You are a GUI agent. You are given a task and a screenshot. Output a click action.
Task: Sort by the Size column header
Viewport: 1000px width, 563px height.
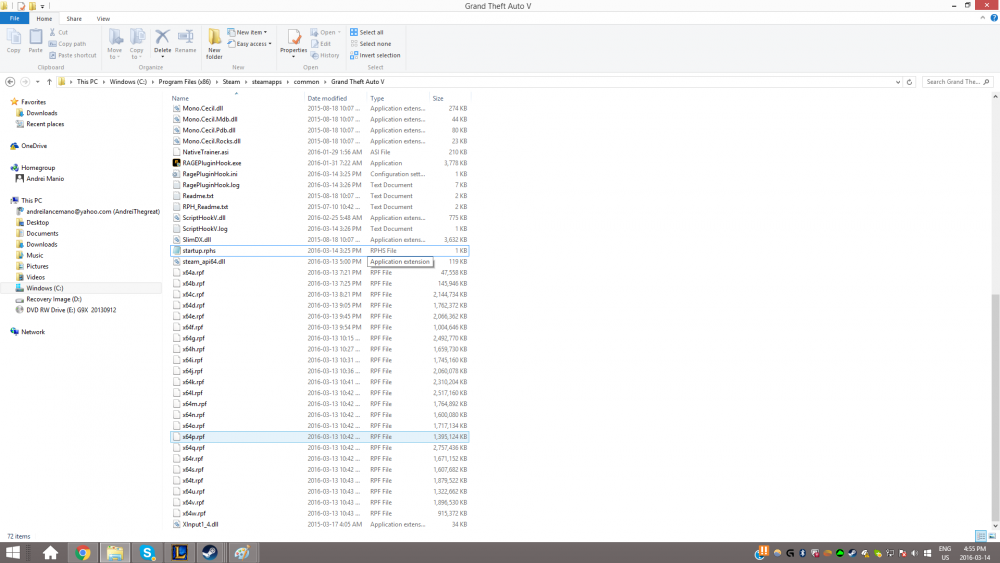pos(450,98)
